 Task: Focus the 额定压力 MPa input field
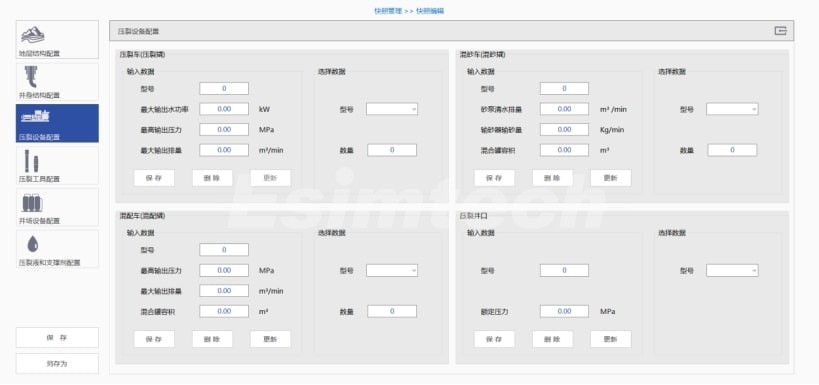tap(564, 311)
